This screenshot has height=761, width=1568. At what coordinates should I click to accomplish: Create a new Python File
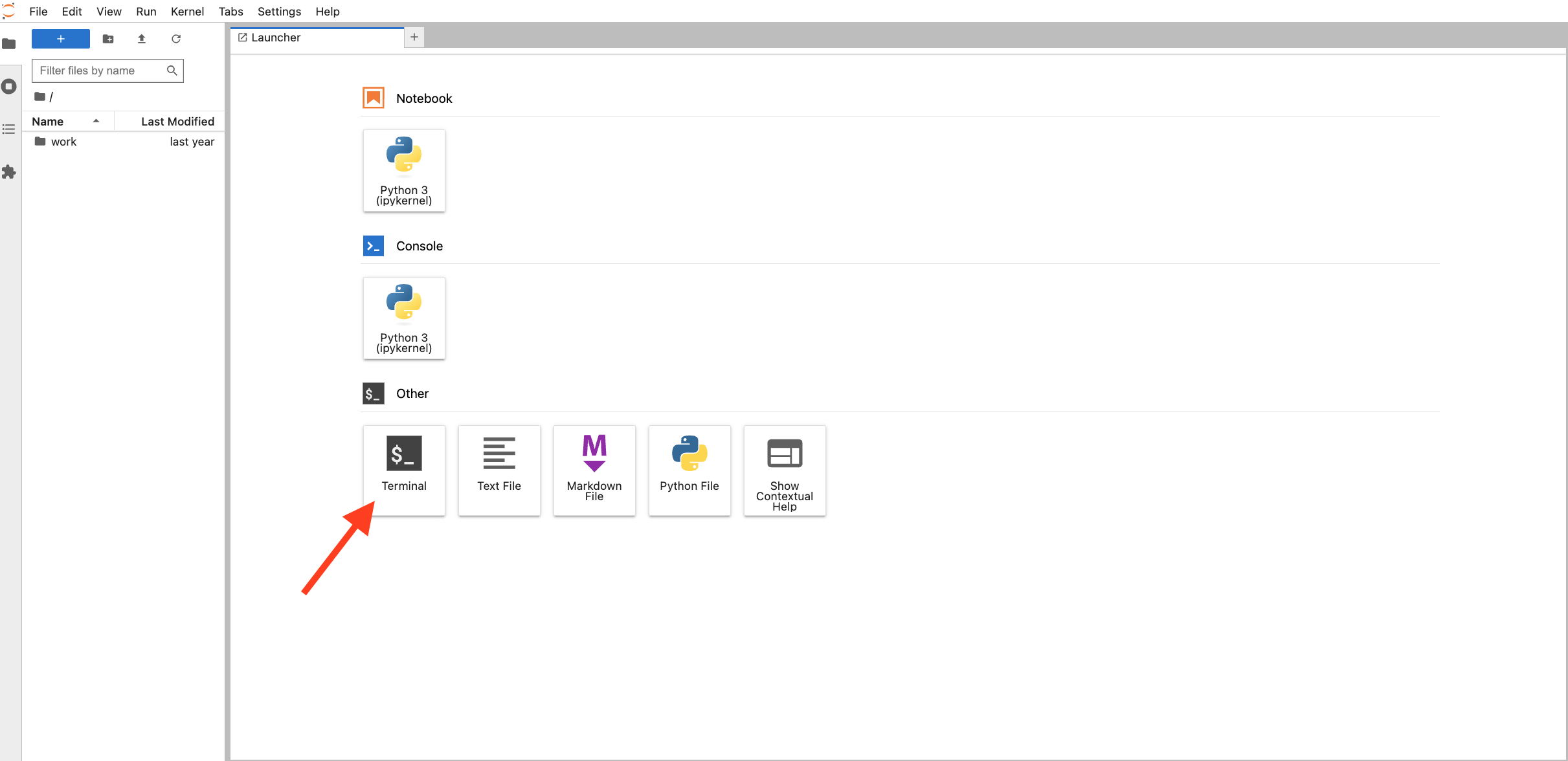(x=689, y=469)
